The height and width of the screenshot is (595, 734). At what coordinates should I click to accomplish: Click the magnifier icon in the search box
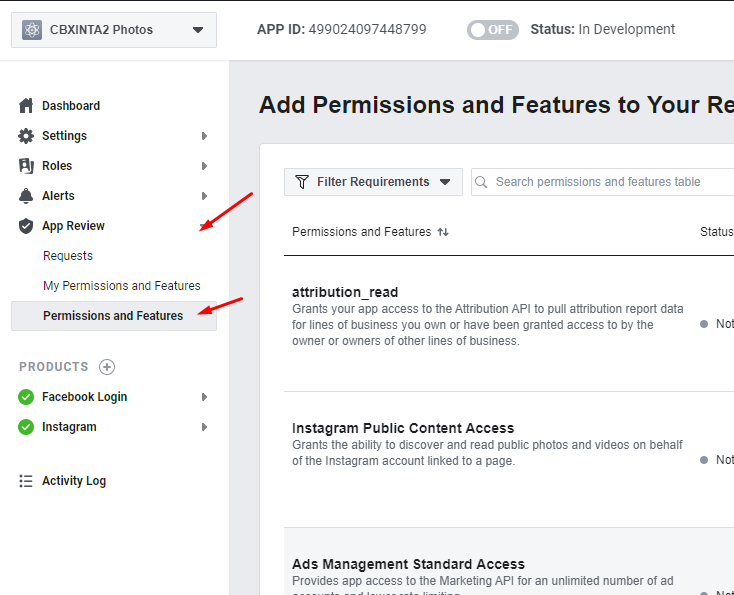(481, 182)
